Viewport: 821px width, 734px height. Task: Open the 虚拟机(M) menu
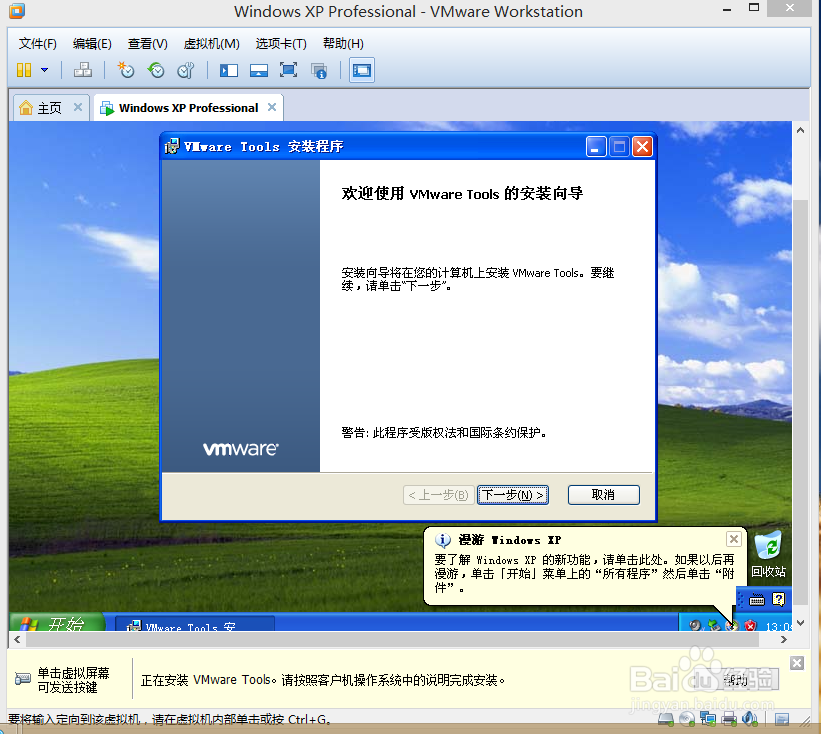pos(212,43)
